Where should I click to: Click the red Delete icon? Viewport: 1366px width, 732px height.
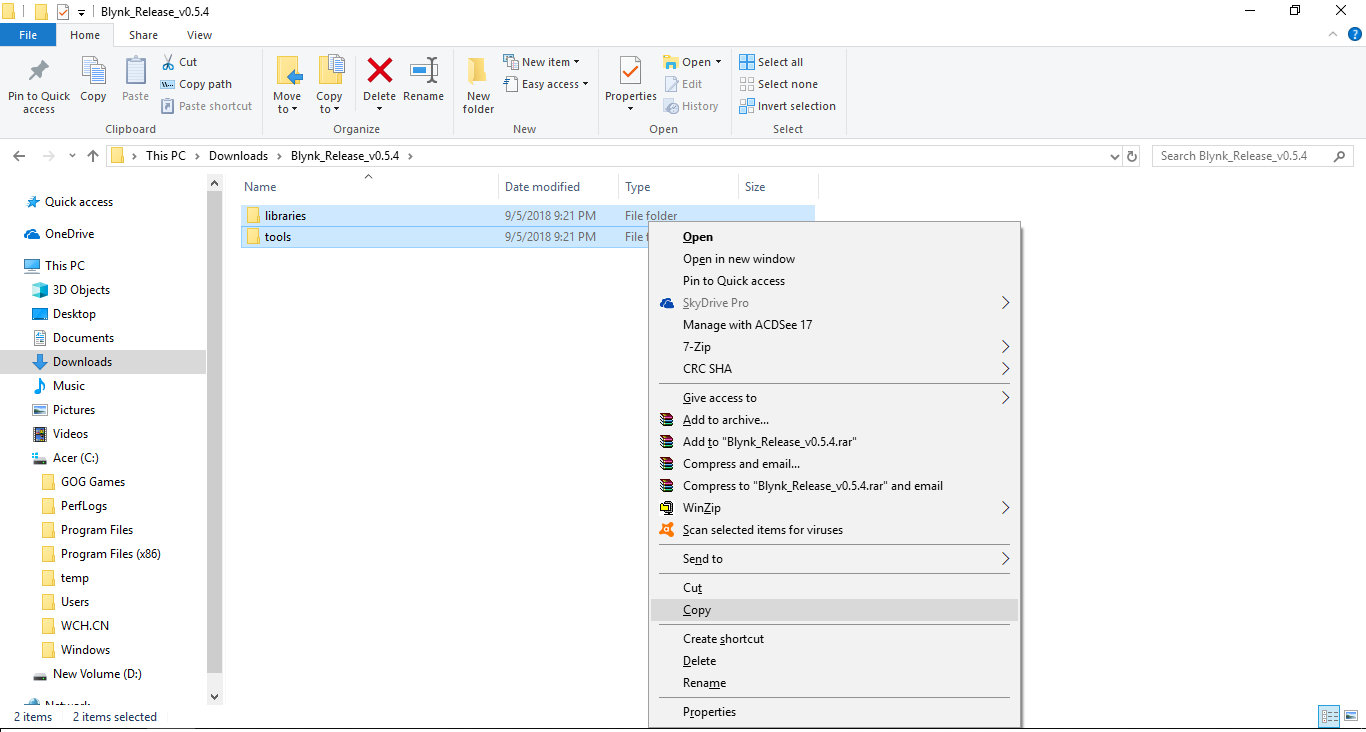coord(379,72)
